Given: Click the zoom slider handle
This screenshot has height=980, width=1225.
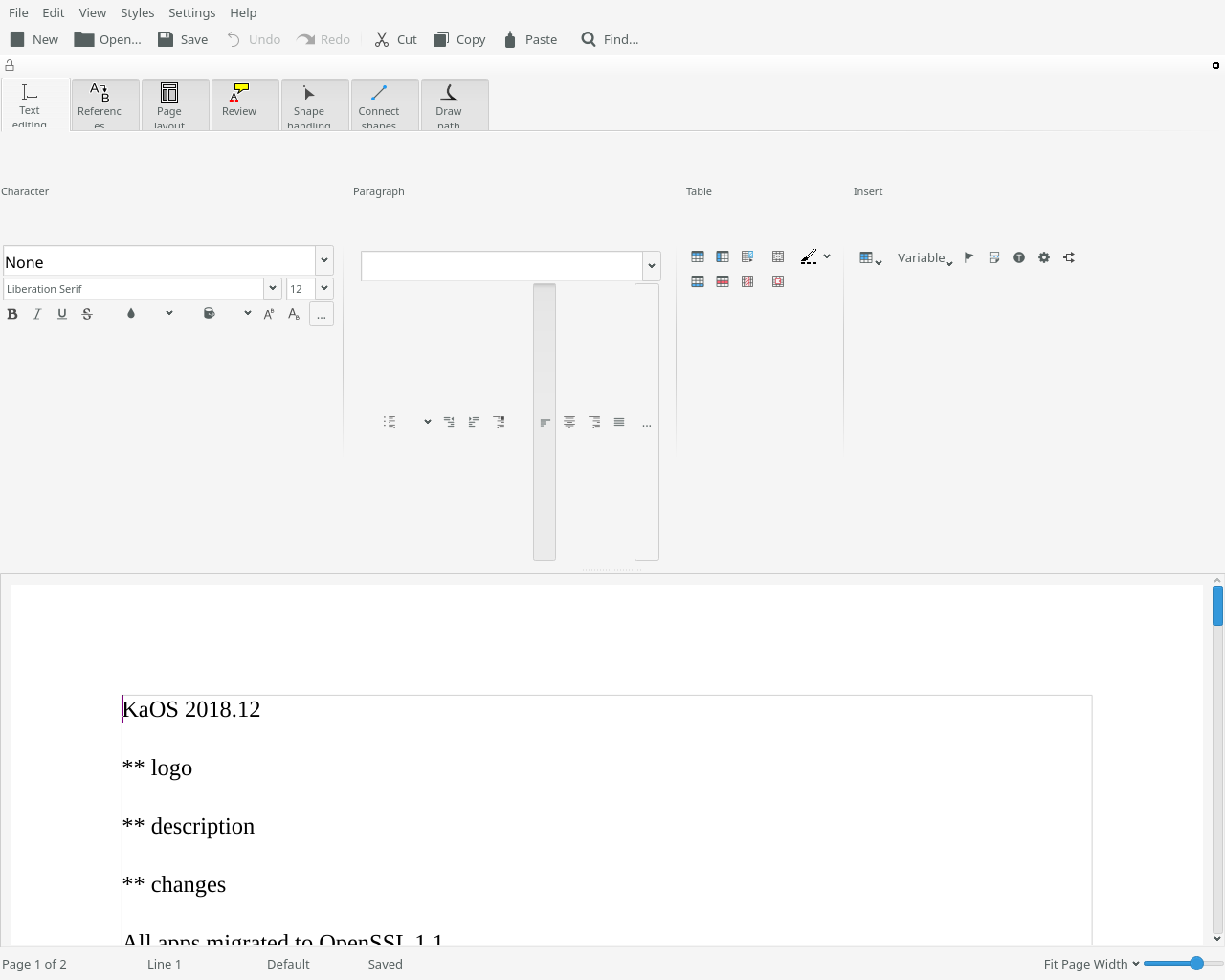Looking at the screenshot, I should tap(1196, 964).
